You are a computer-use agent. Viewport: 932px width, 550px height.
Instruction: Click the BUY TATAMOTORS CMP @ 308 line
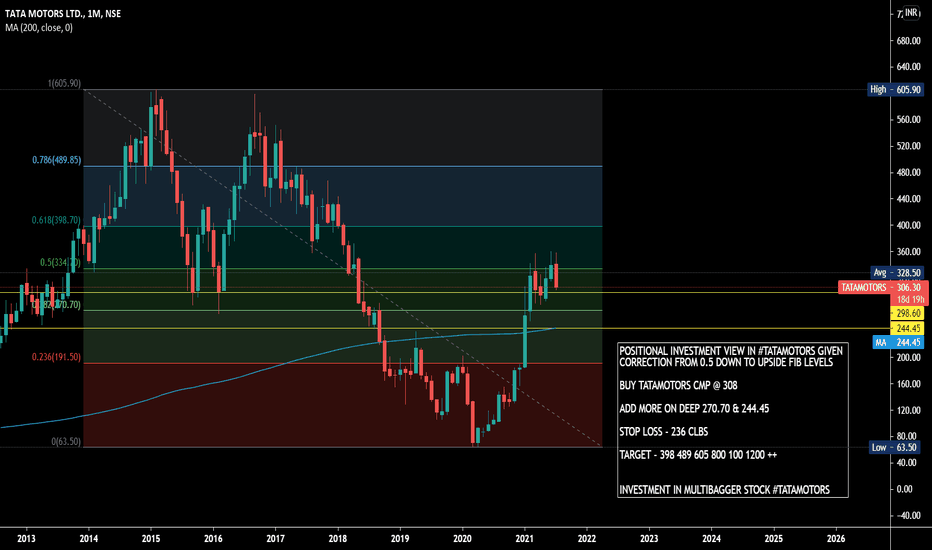pos(678,385)
